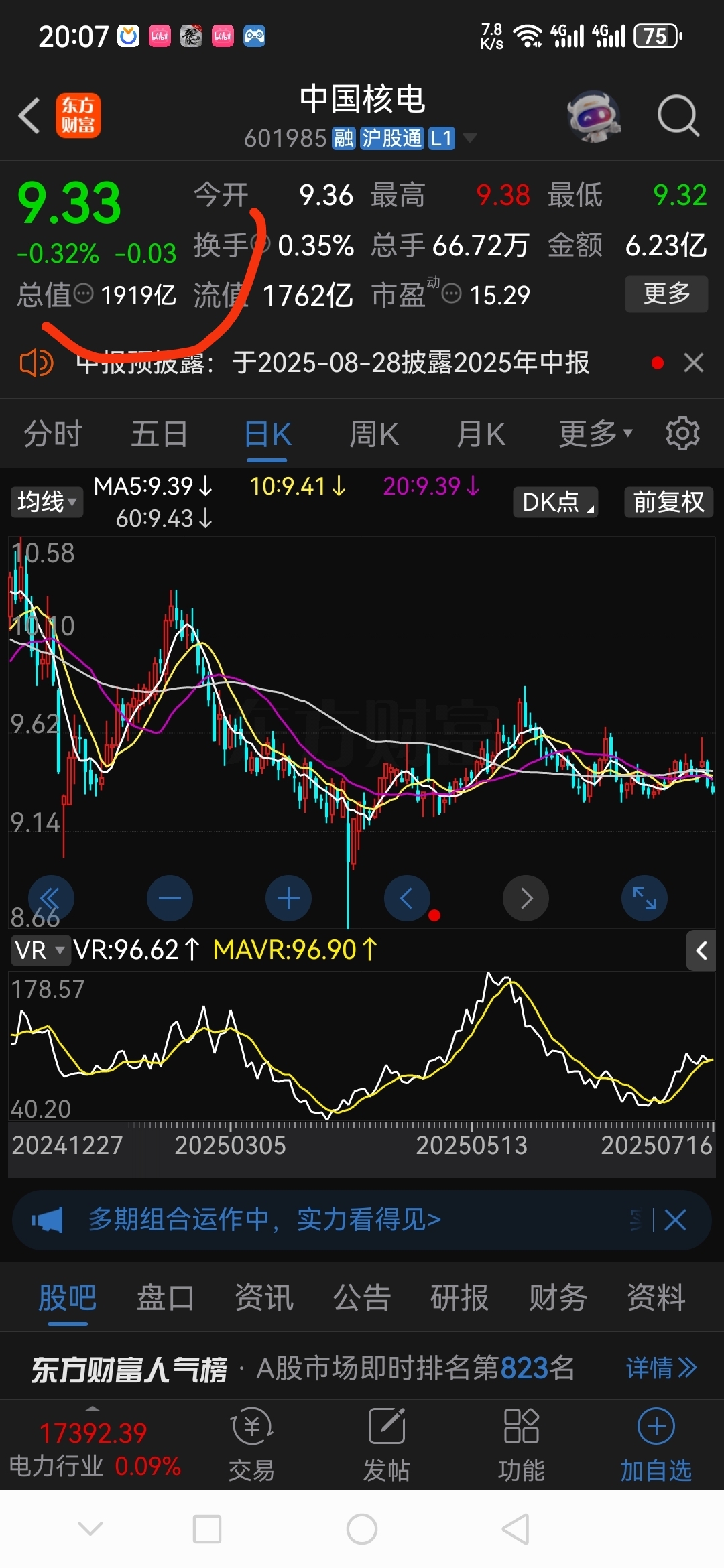Viewport: 724px width, 1568px height.
Task: Switch to 周K chart tab
Action: click(374, 434)
